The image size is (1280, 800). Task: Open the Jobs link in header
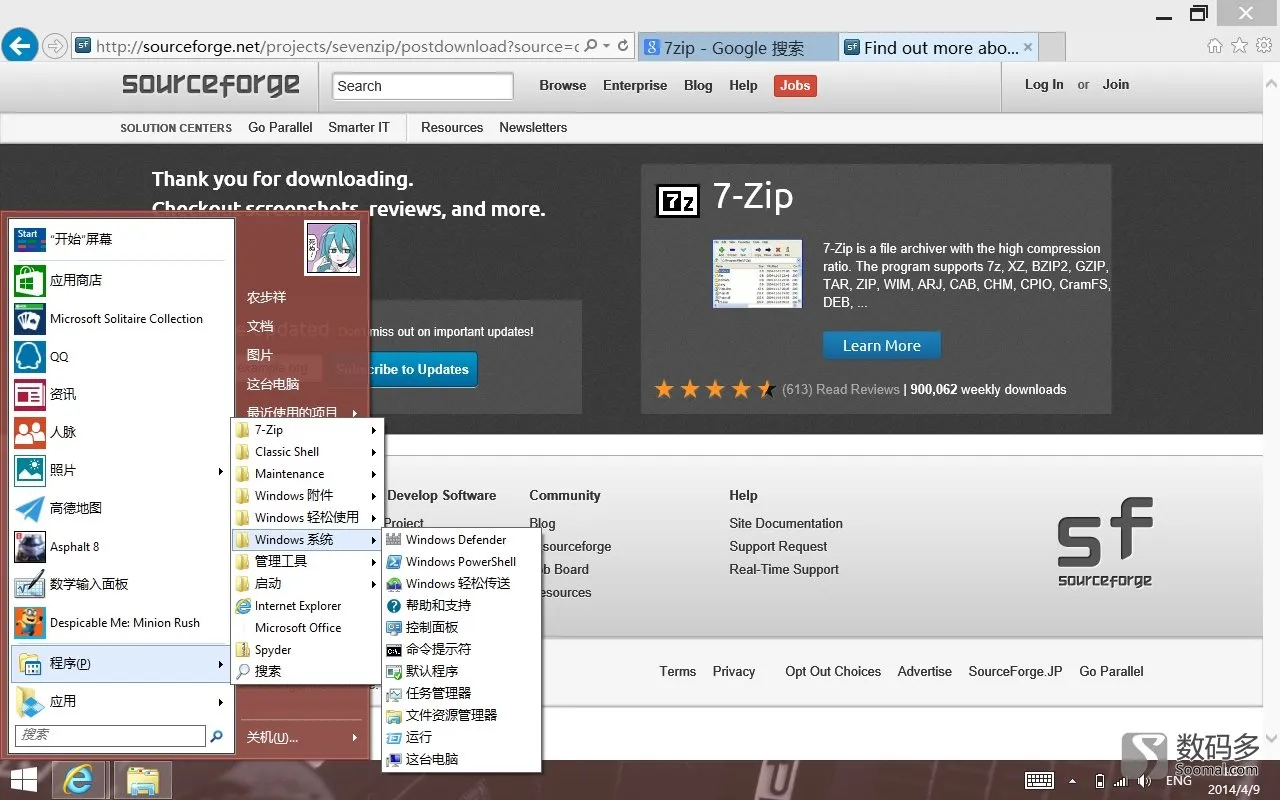click(x=795, y=86)
